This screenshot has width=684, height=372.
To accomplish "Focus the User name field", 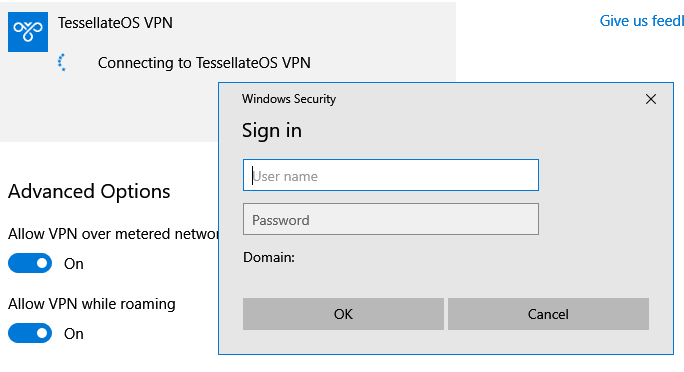I will pyautogui.click(x=391, y=175).
